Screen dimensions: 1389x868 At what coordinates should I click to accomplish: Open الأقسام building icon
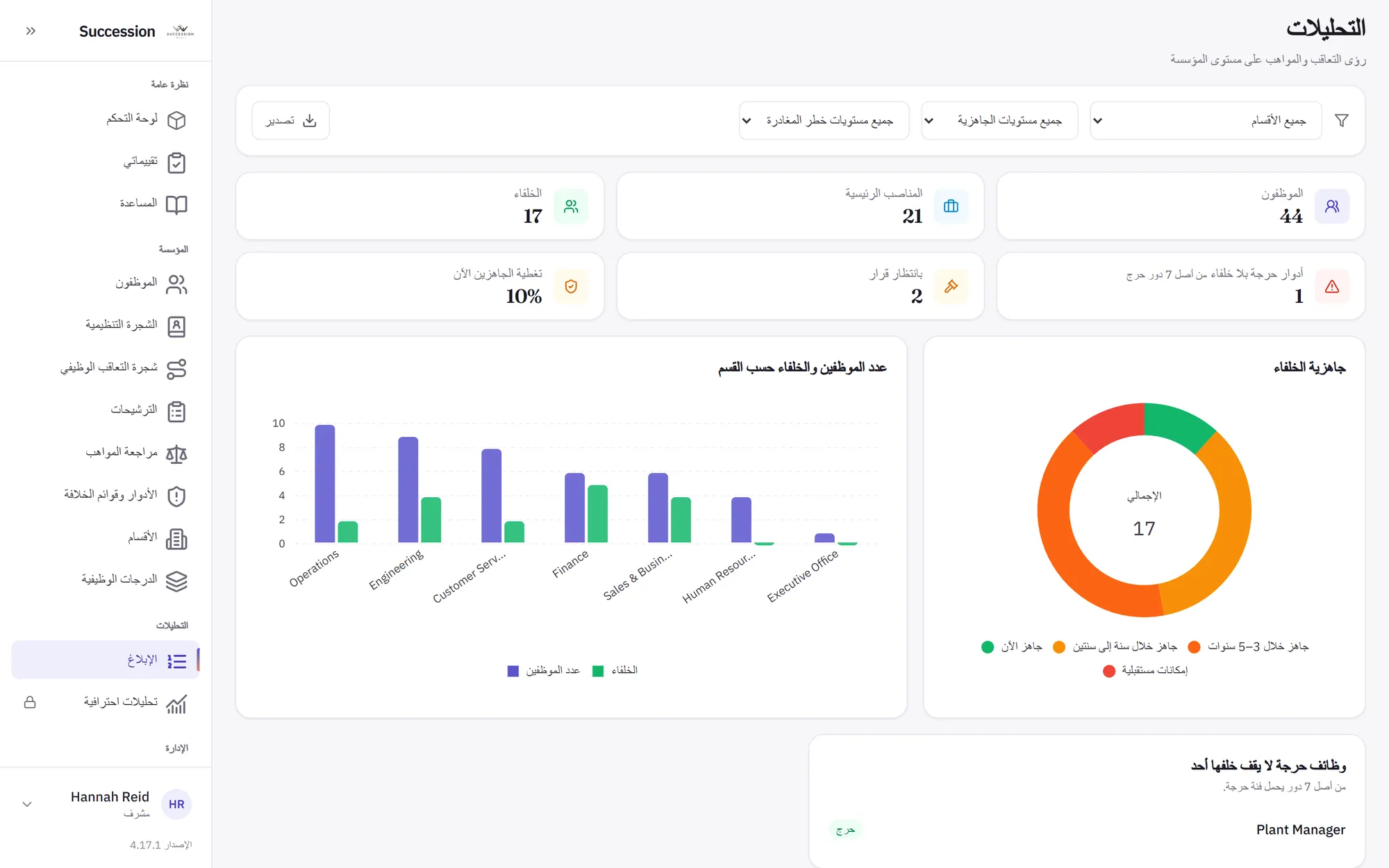click(x=176, y=539)
